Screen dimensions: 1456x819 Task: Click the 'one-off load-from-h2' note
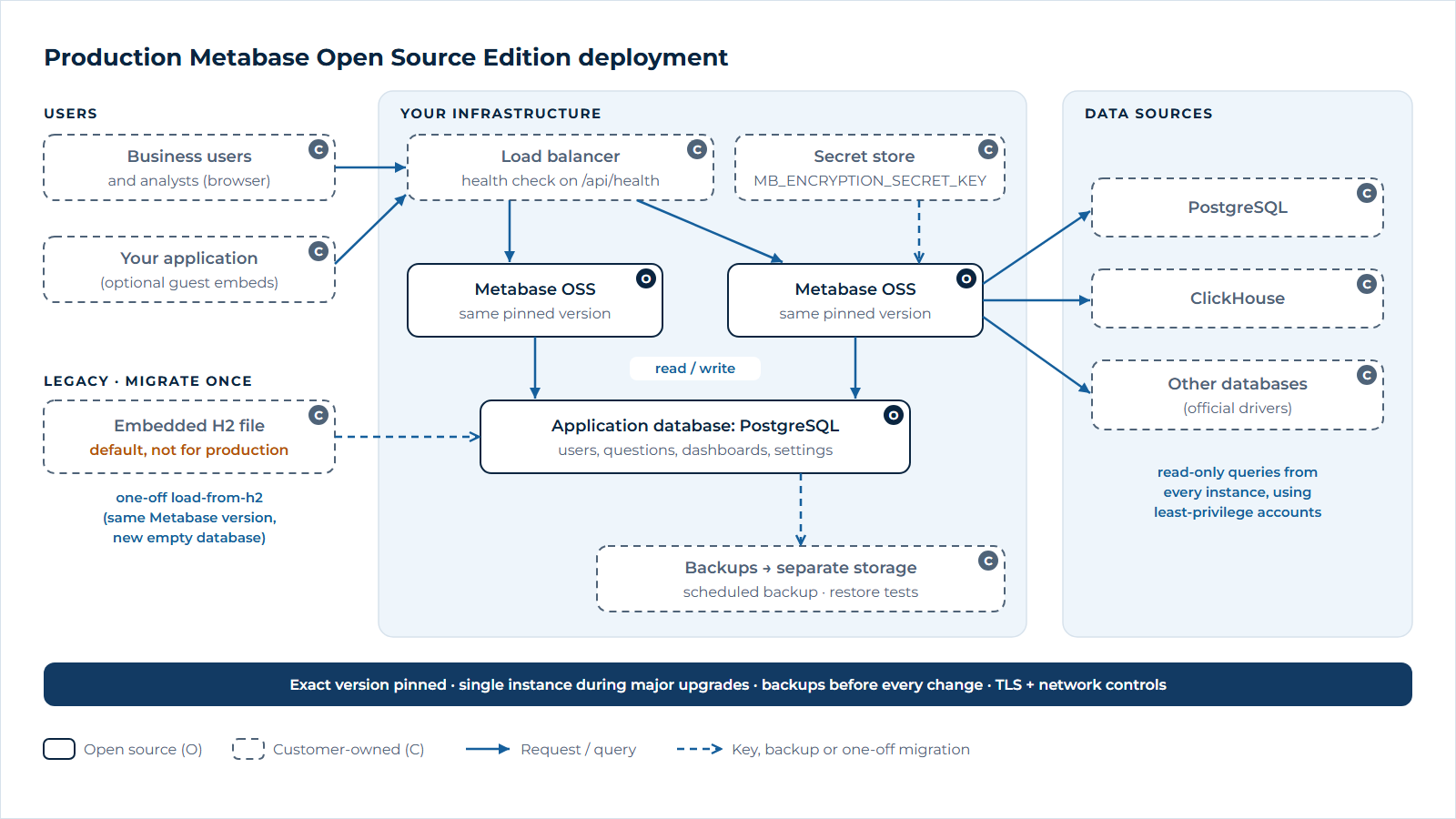pos(189,498)
